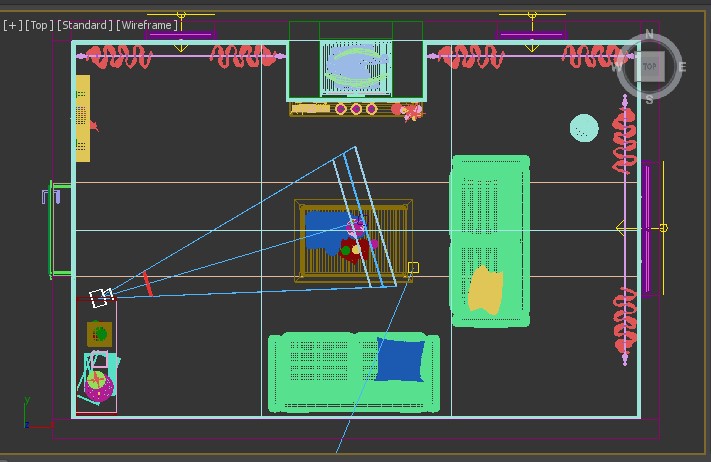Click the E compass label on ViewCube
The height and width of the screenshot is (462, 711).
[x=683, y=68]
